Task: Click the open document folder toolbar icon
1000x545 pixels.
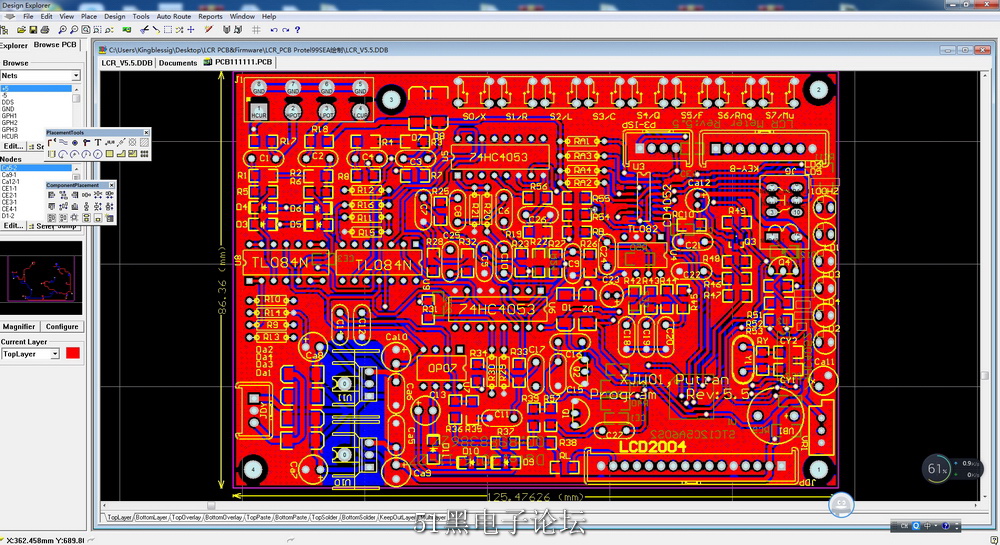Action: click(21, 30)
